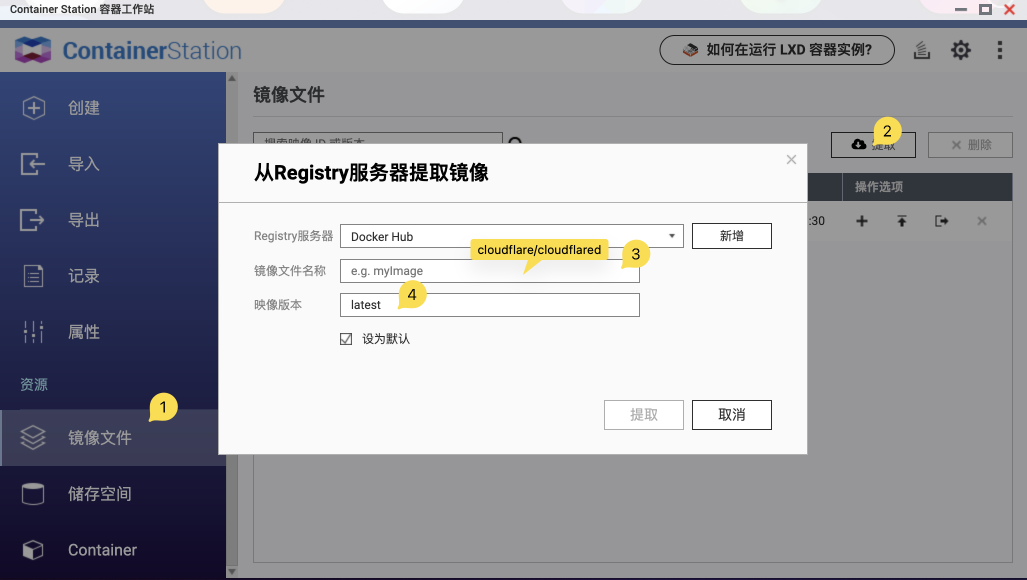Click the 新增 button beside Registry dropdown

pos(732,236)
